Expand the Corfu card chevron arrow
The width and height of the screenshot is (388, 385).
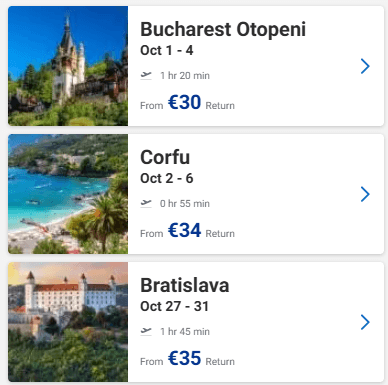click(x=365, y=194)
